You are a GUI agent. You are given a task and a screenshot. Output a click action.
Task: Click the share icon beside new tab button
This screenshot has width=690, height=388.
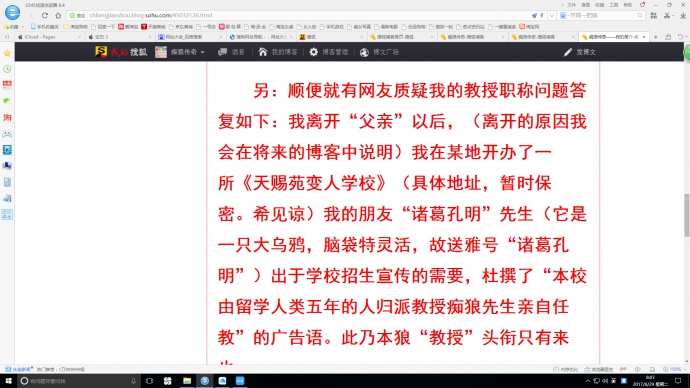click(x=668, y=37)
